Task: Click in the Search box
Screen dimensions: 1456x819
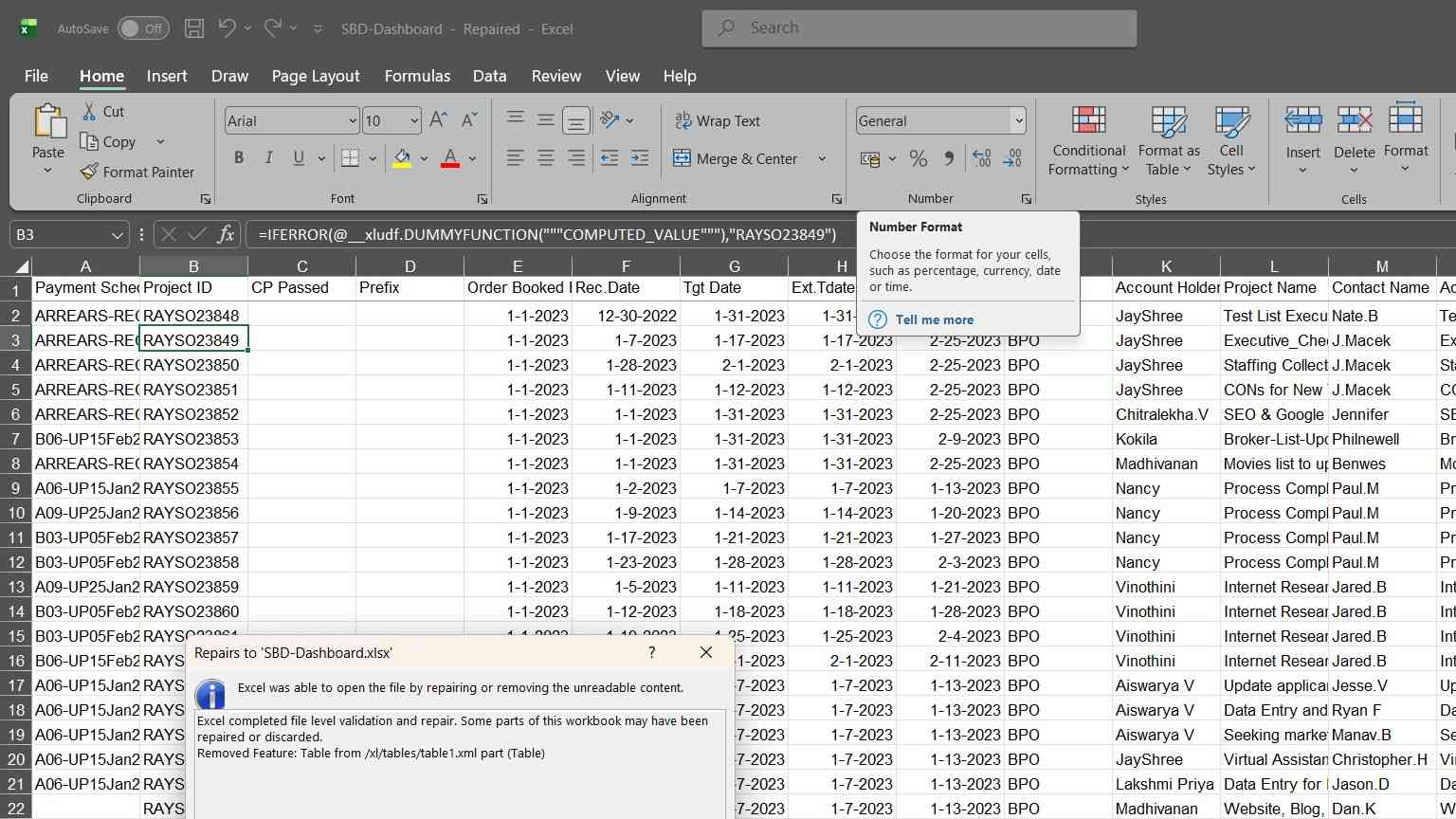Action: tap(919, 28)
